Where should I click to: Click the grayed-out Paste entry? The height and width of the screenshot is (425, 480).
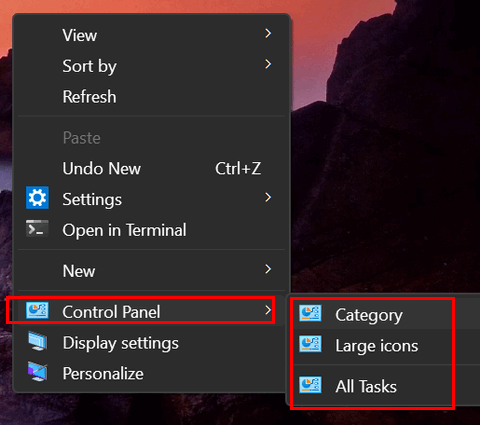[x=82, y=138]
